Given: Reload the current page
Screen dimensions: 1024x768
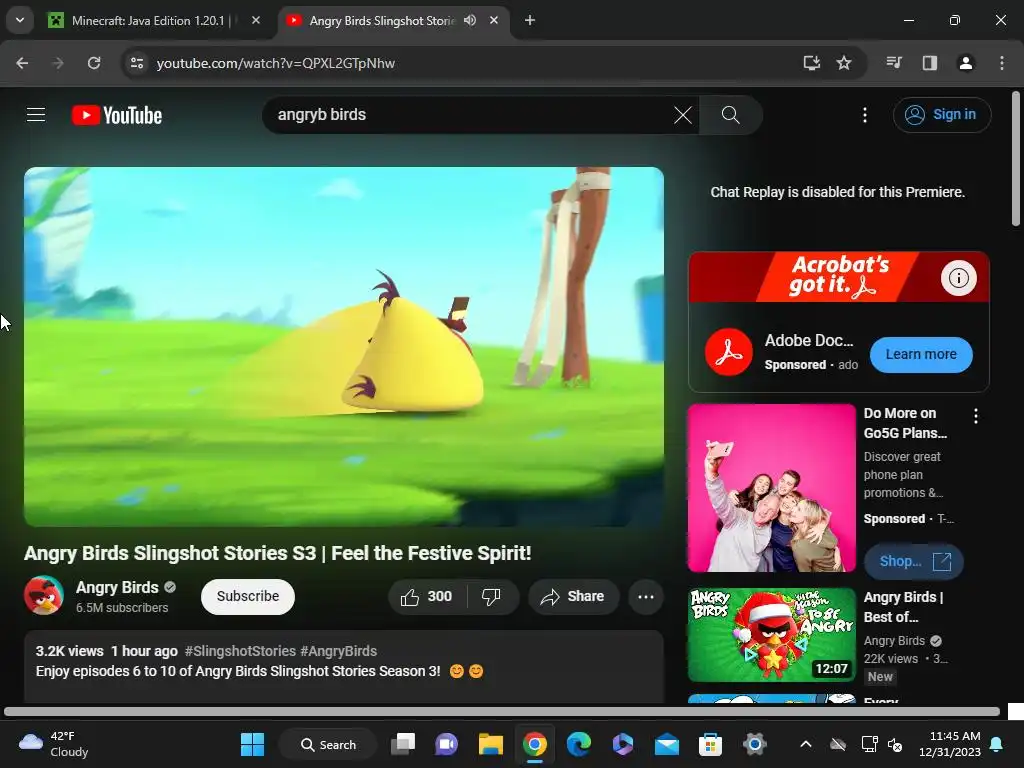Looking at the screenshot, I should point(94,63).
